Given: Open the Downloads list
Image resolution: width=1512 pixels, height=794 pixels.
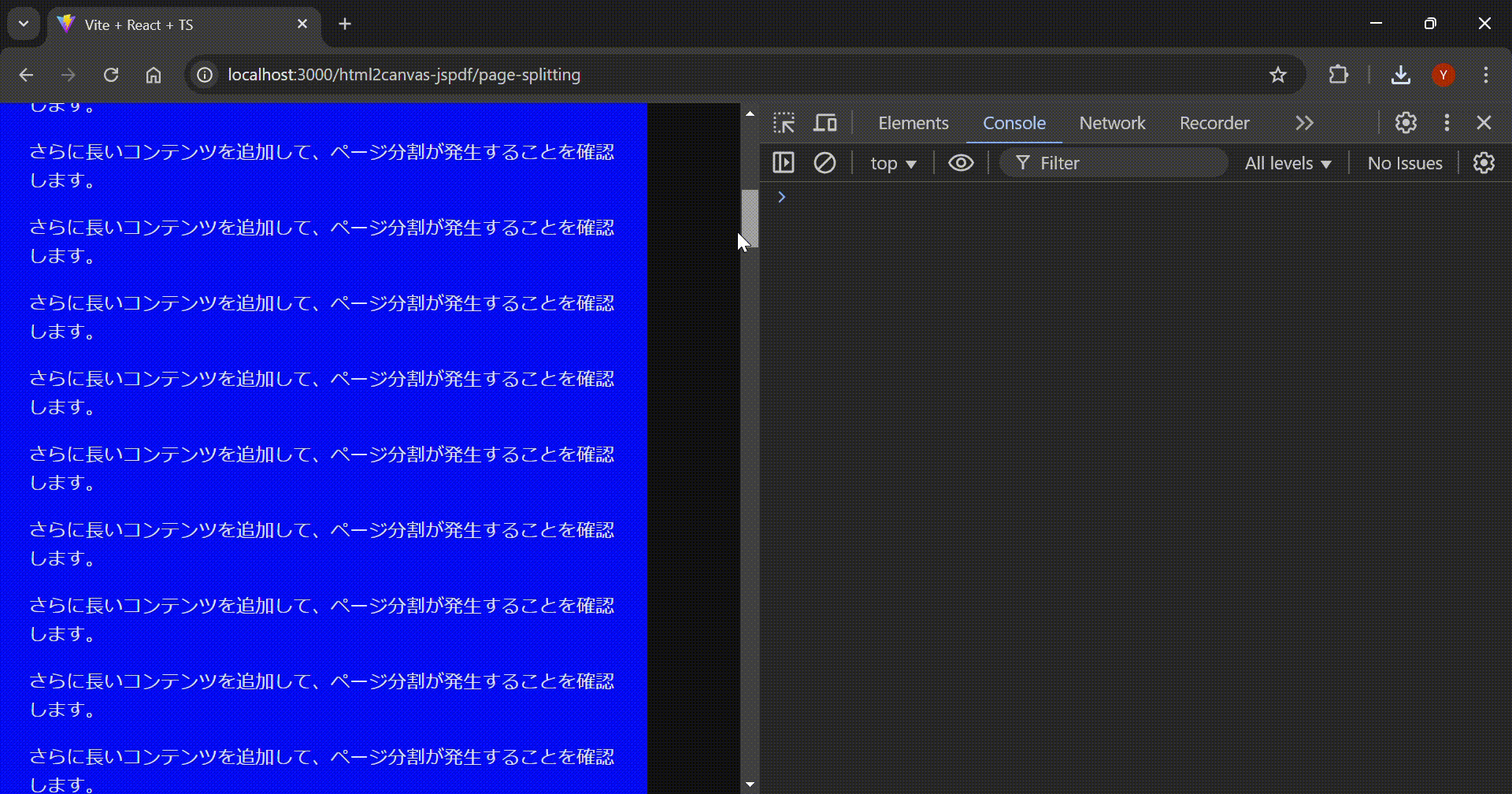Looking at the screenshot, I should 1401,75.
